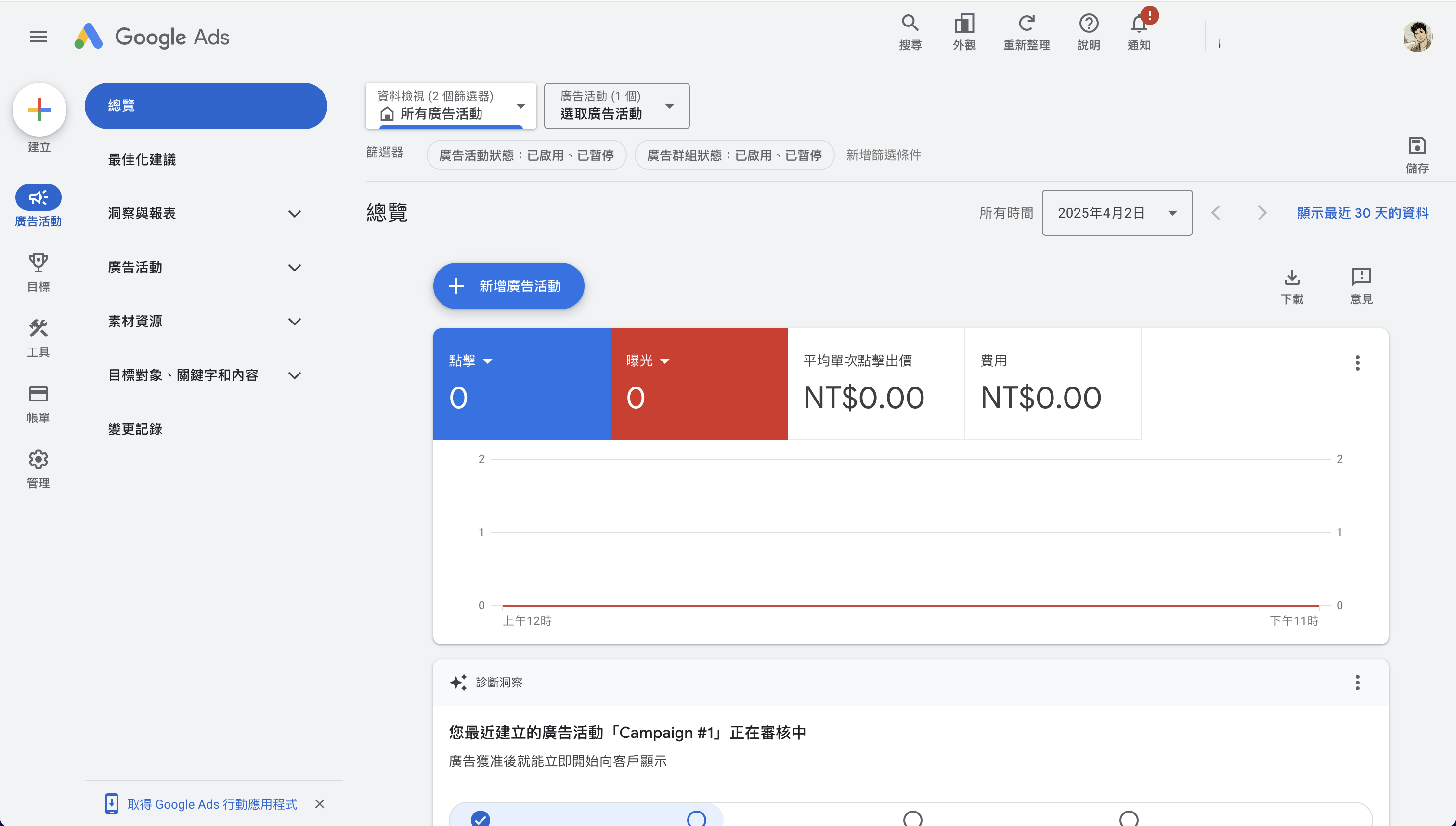Click the 診斷洞察 sparkle icon
This screenshot has height=826, width=1456.
pos(458,683)
